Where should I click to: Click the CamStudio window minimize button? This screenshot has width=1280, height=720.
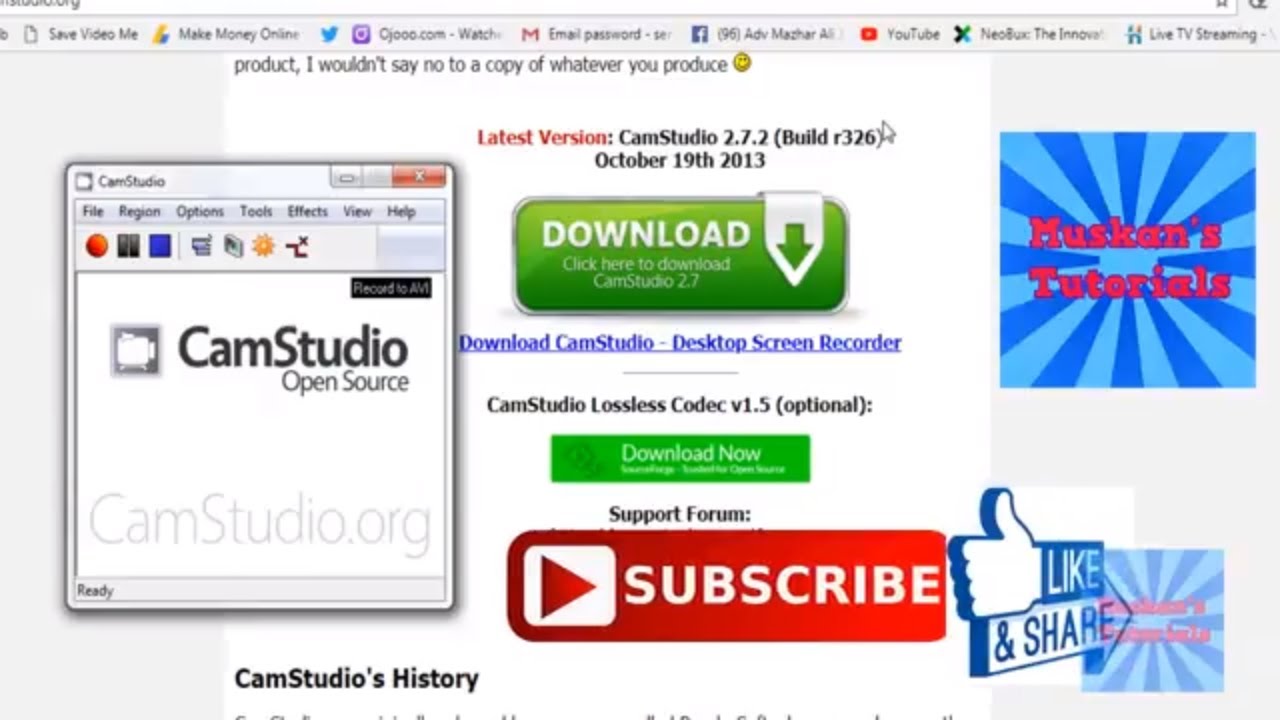pyautogui.click(x=347, y=178)
